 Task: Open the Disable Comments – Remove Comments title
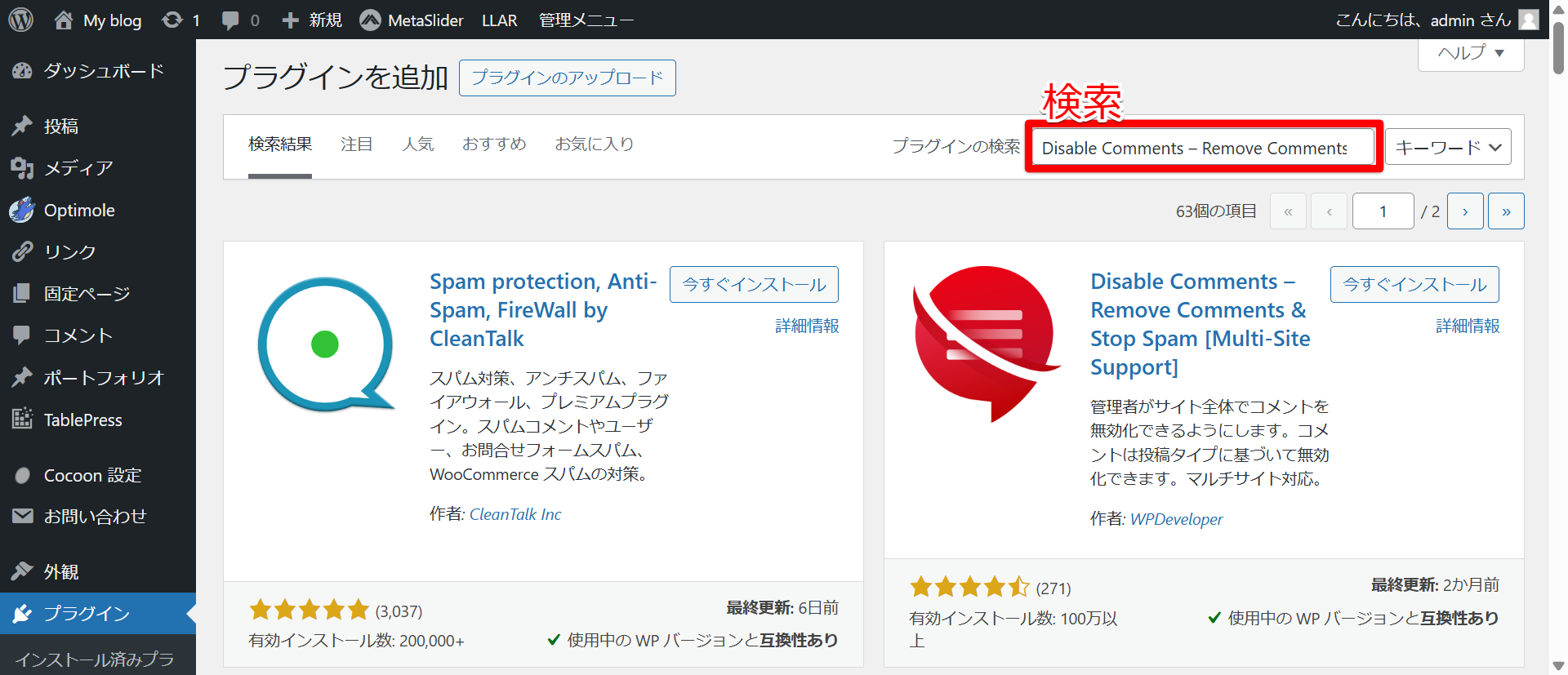tap(1200, 324)
